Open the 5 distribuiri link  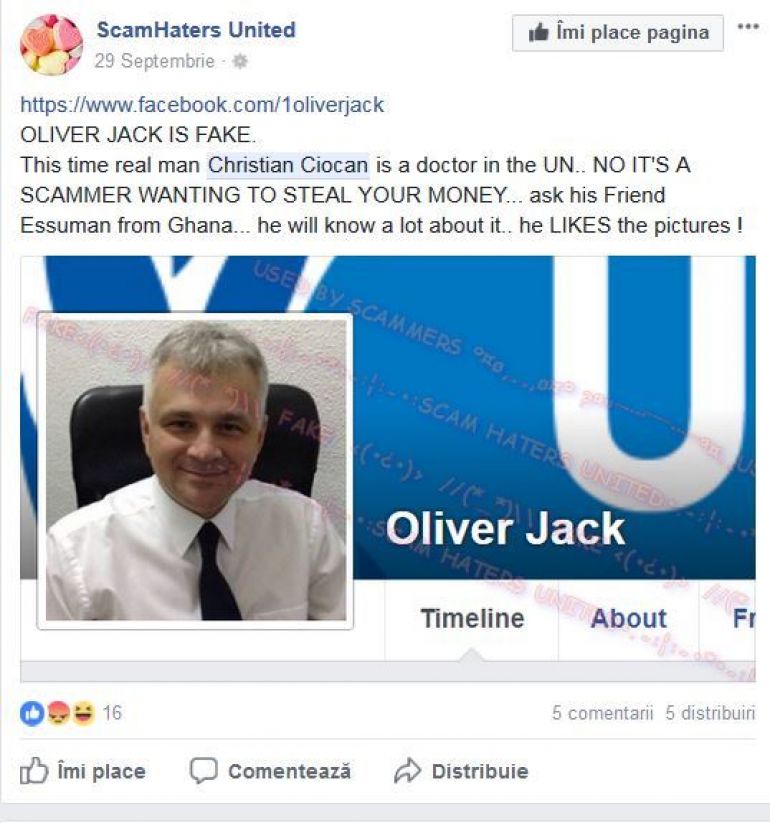710,713
